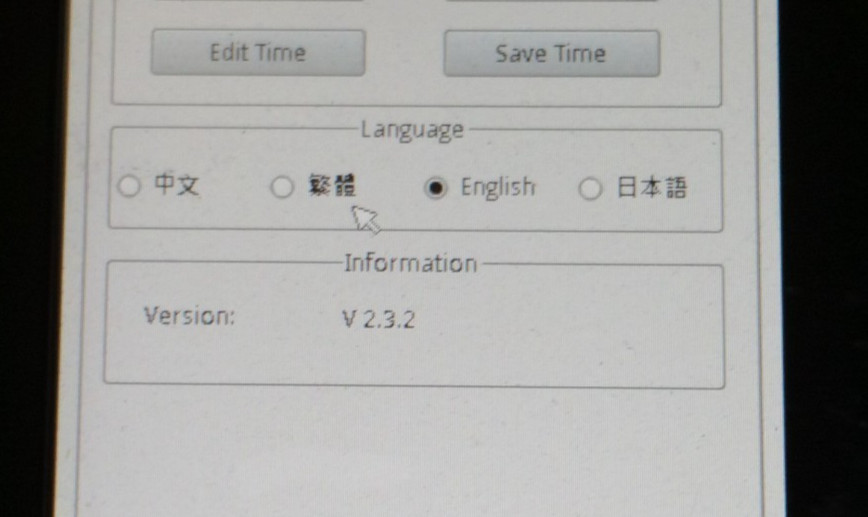Screen dimensions: 868x517
Task: Click the English language label text
Action: [x=497, y=188]
